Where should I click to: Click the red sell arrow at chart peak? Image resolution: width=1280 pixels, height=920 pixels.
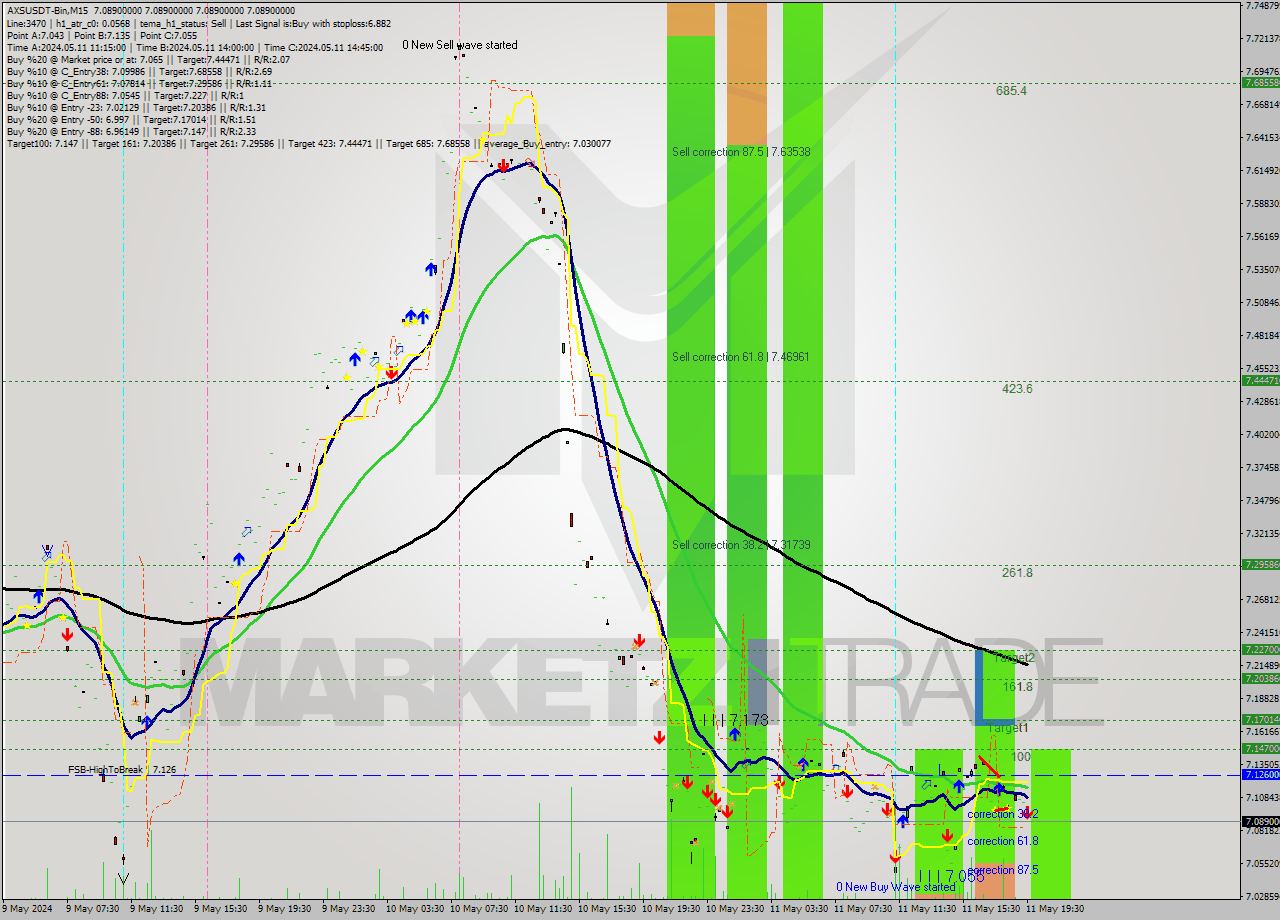tap(503, 165)
